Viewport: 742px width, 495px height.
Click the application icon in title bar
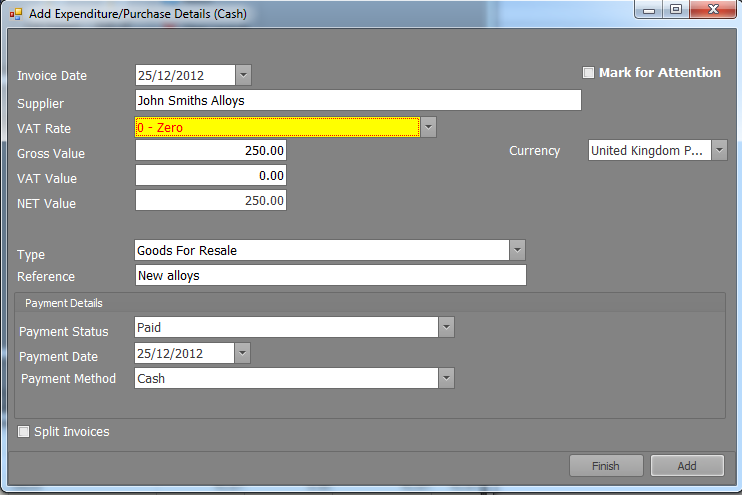tap(16, 14)
